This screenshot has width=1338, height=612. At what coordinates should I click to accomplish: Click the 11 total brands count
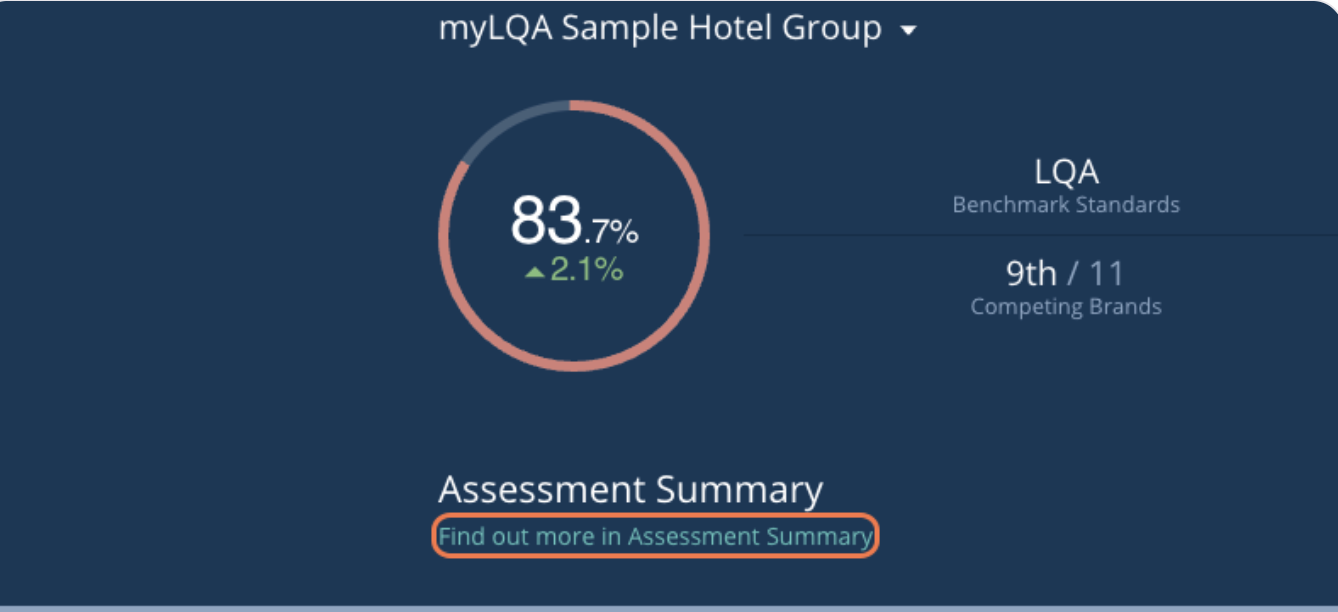[x=1106, y=273]
